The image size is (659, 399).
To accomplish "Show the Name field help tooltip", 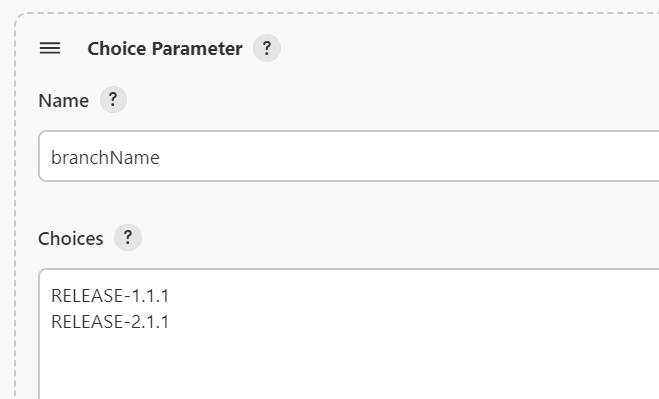I will pyautogui.click(x=113, y=100).
